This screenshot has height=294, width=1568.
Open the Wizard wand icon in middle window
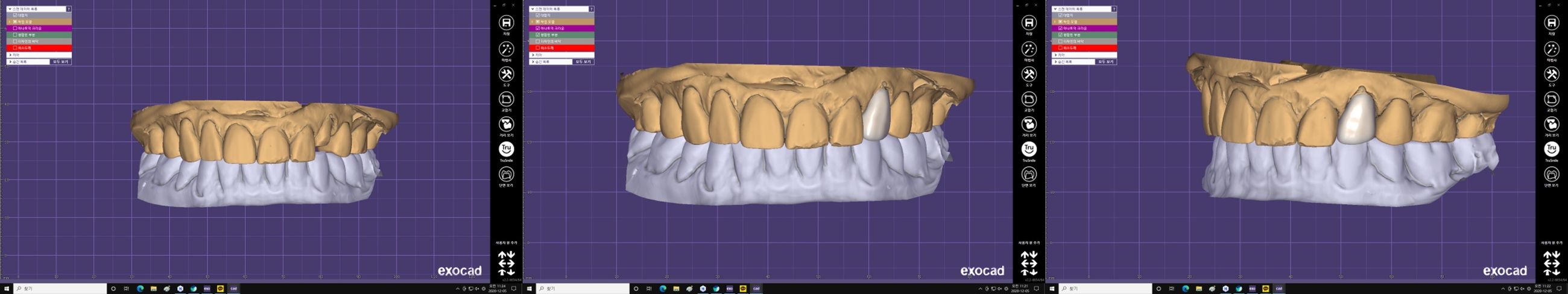[1029, 49]
